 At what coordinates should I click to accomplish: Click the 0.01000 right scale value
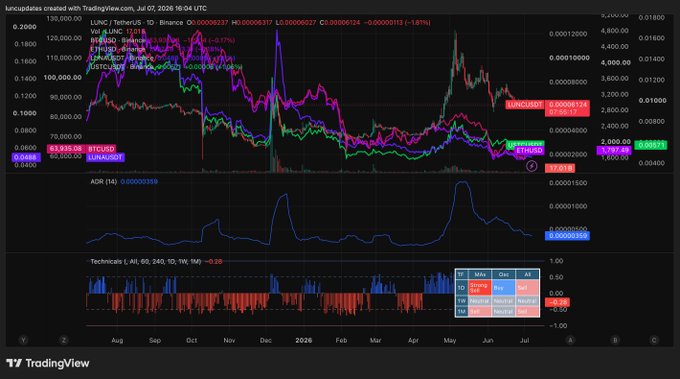click(x=652, y=100)
